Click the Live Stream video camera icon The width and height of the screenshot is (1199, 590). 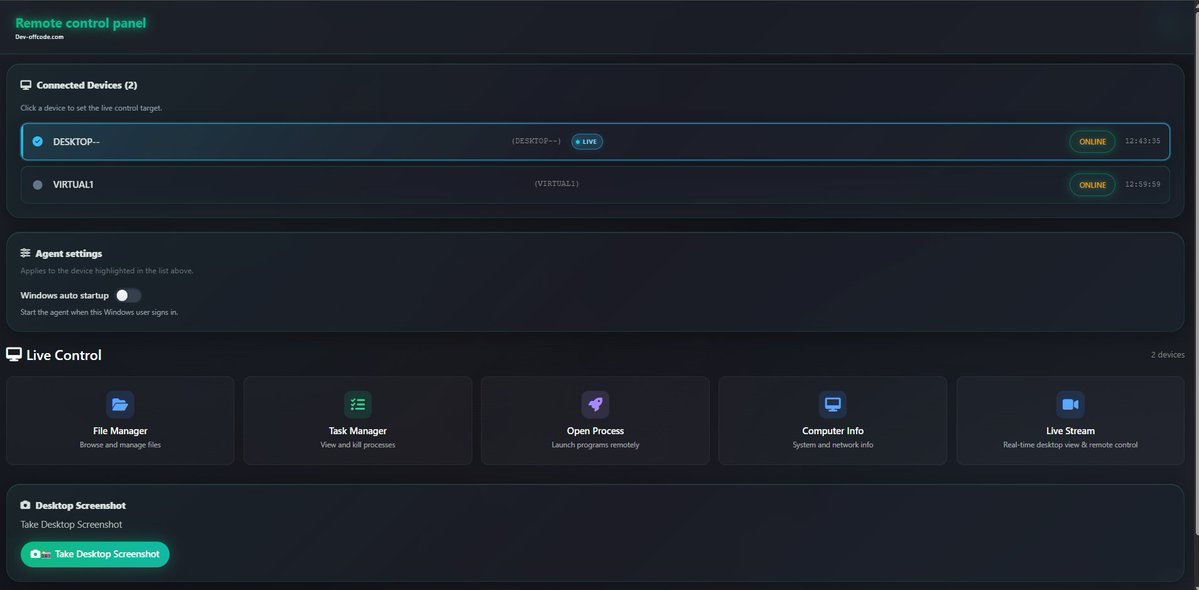[x=1071, y=404]
